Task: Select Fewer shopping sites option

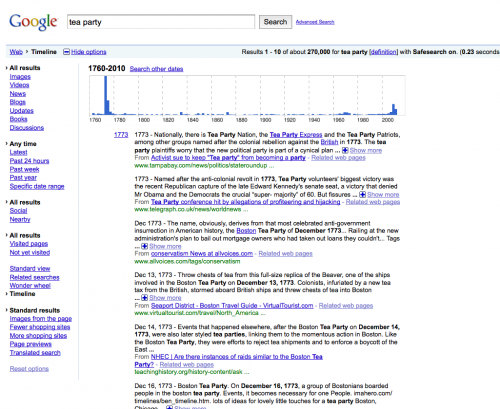Action: coord(40,327)
